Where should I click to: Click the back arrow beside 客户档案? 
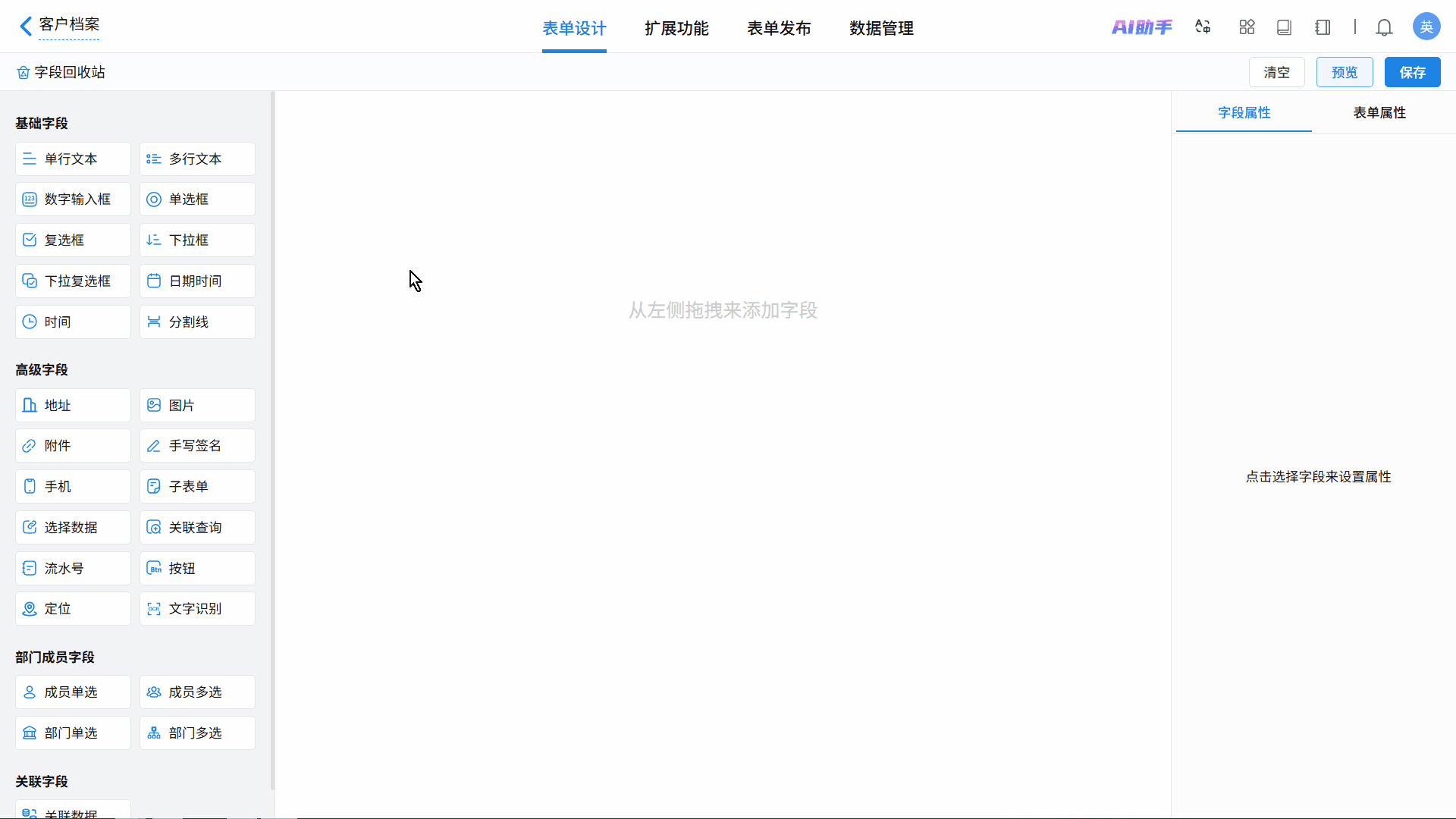point(25,27)
